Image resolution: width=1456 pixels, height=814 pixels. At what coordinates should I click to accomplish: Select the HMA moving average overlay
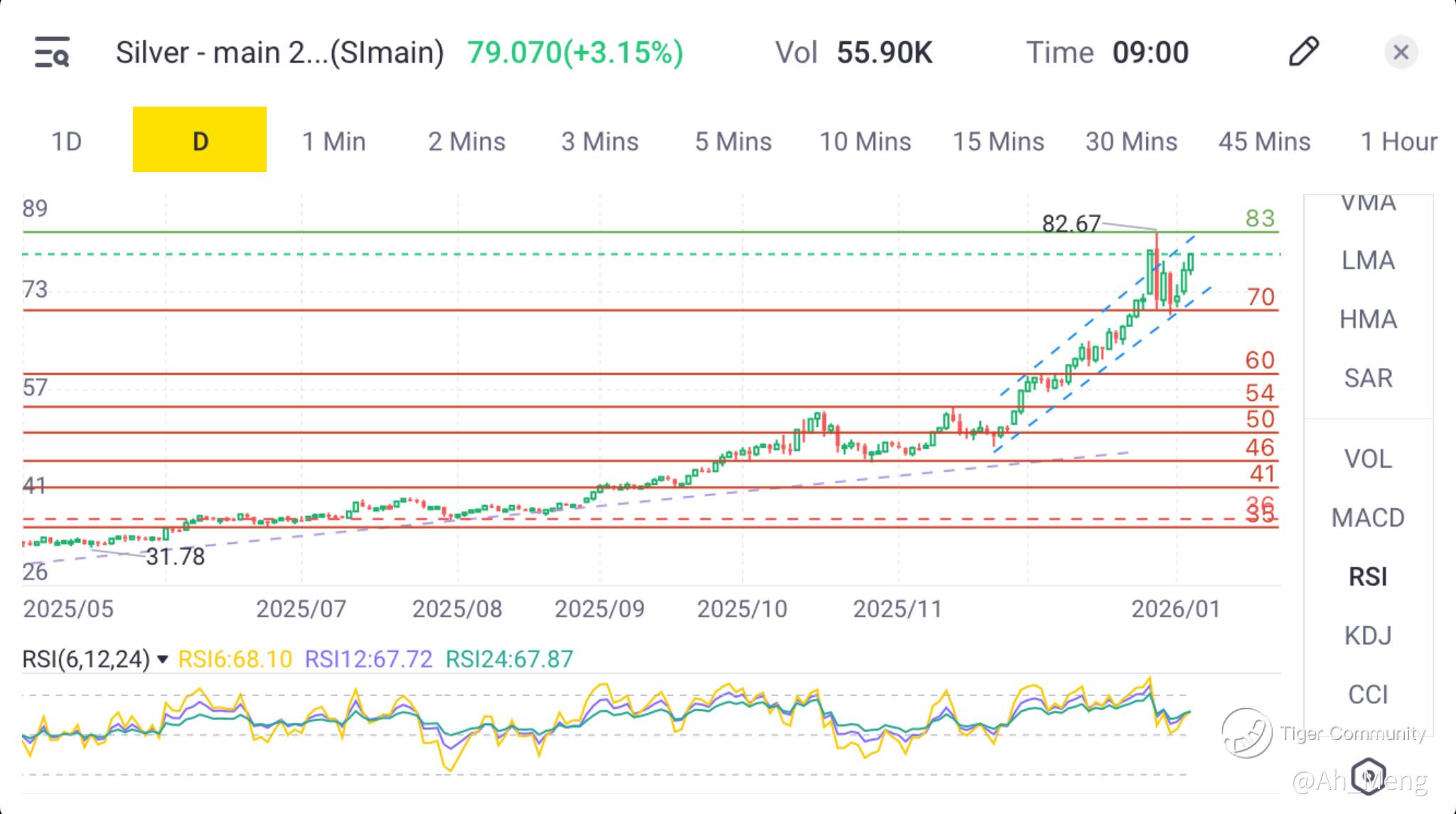tap(1368, 319)
